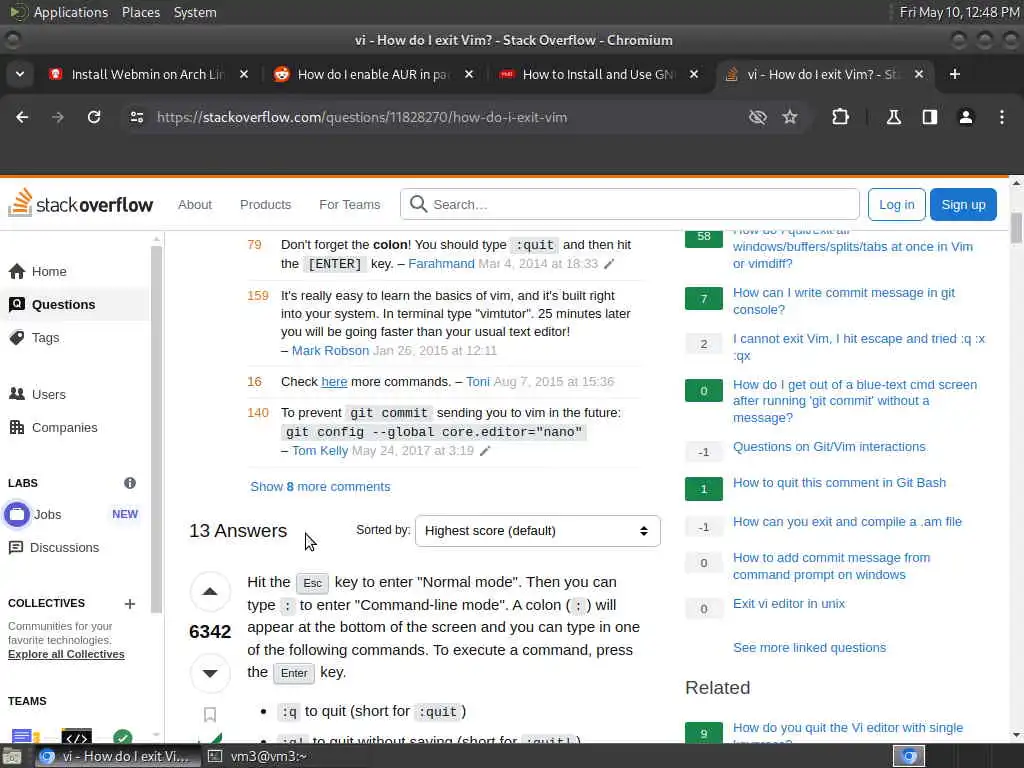
Task: Open See more linked questions
Action: pyautogui.click(x=809, y=647)
